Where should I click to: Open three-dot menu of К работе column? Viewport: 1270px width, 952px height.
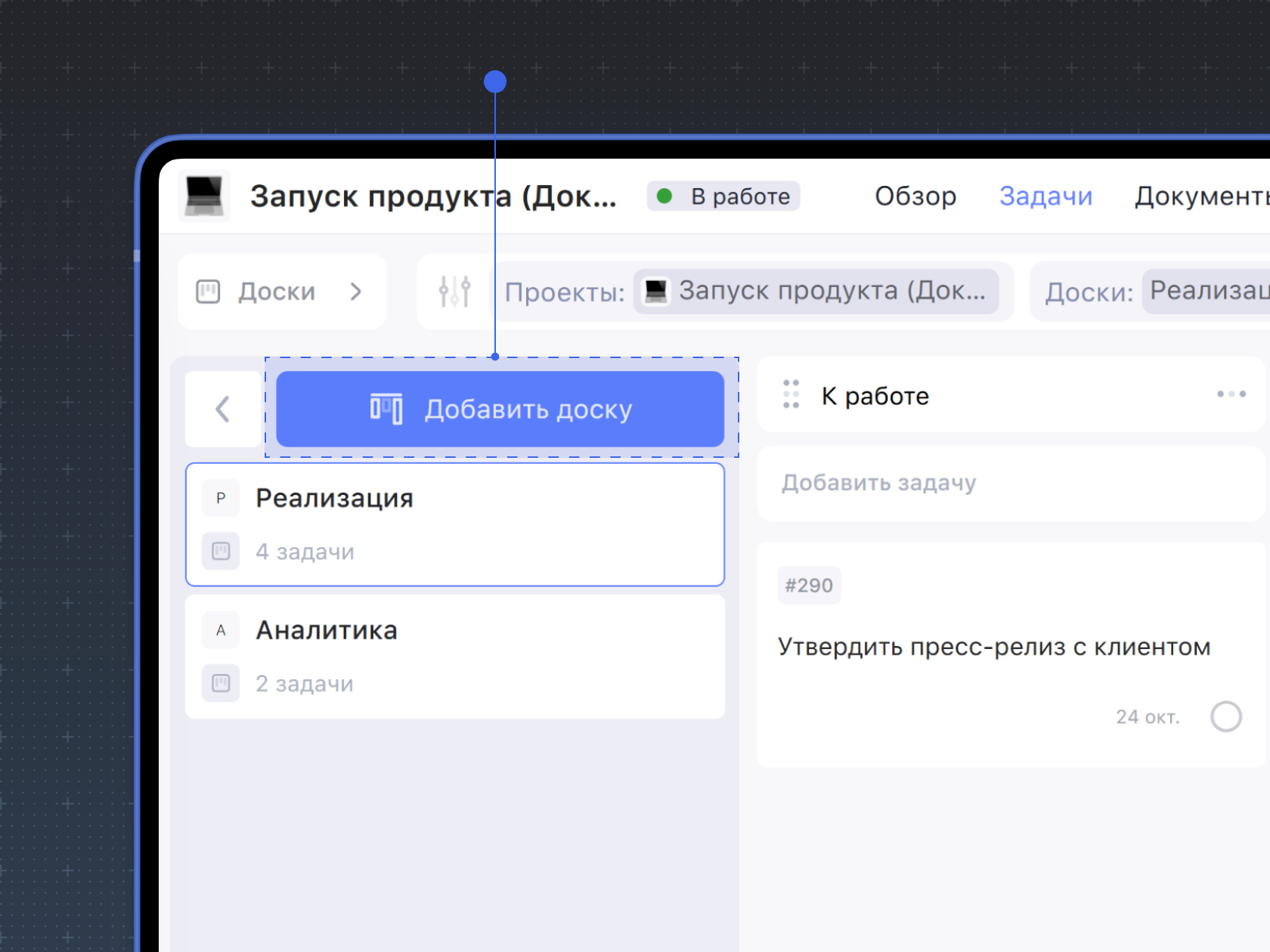click(1231, 394)
